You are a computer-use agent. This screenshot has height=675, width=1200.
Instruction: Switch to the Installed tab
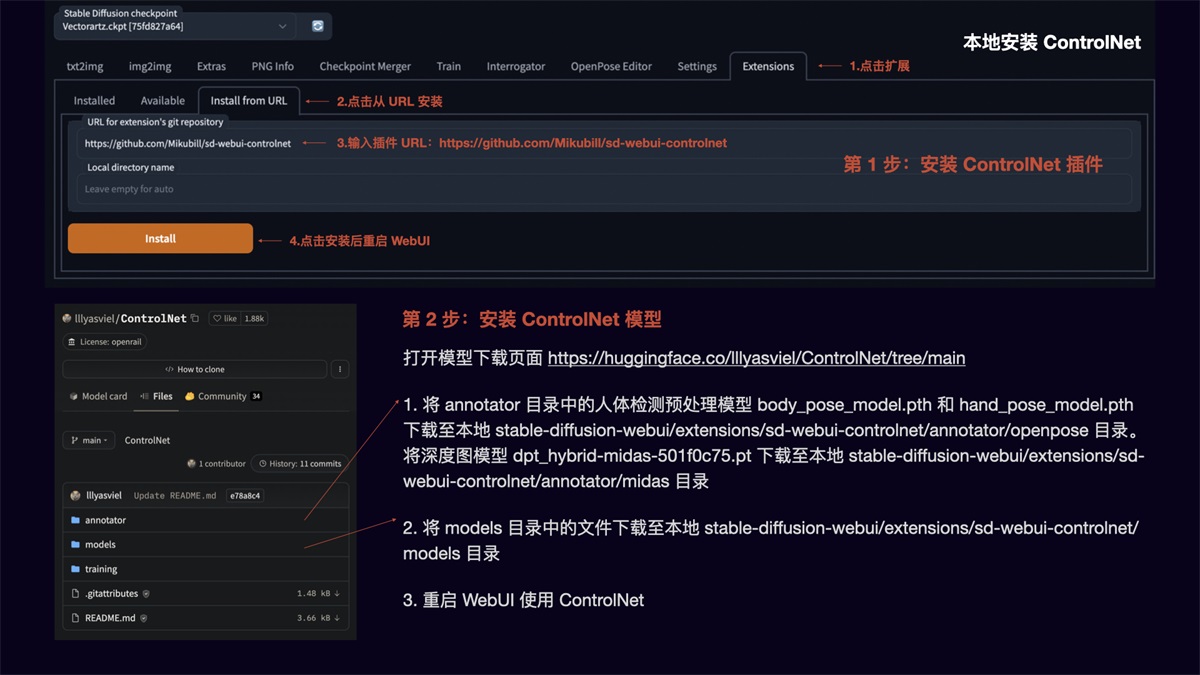click(x=94, y=100)
